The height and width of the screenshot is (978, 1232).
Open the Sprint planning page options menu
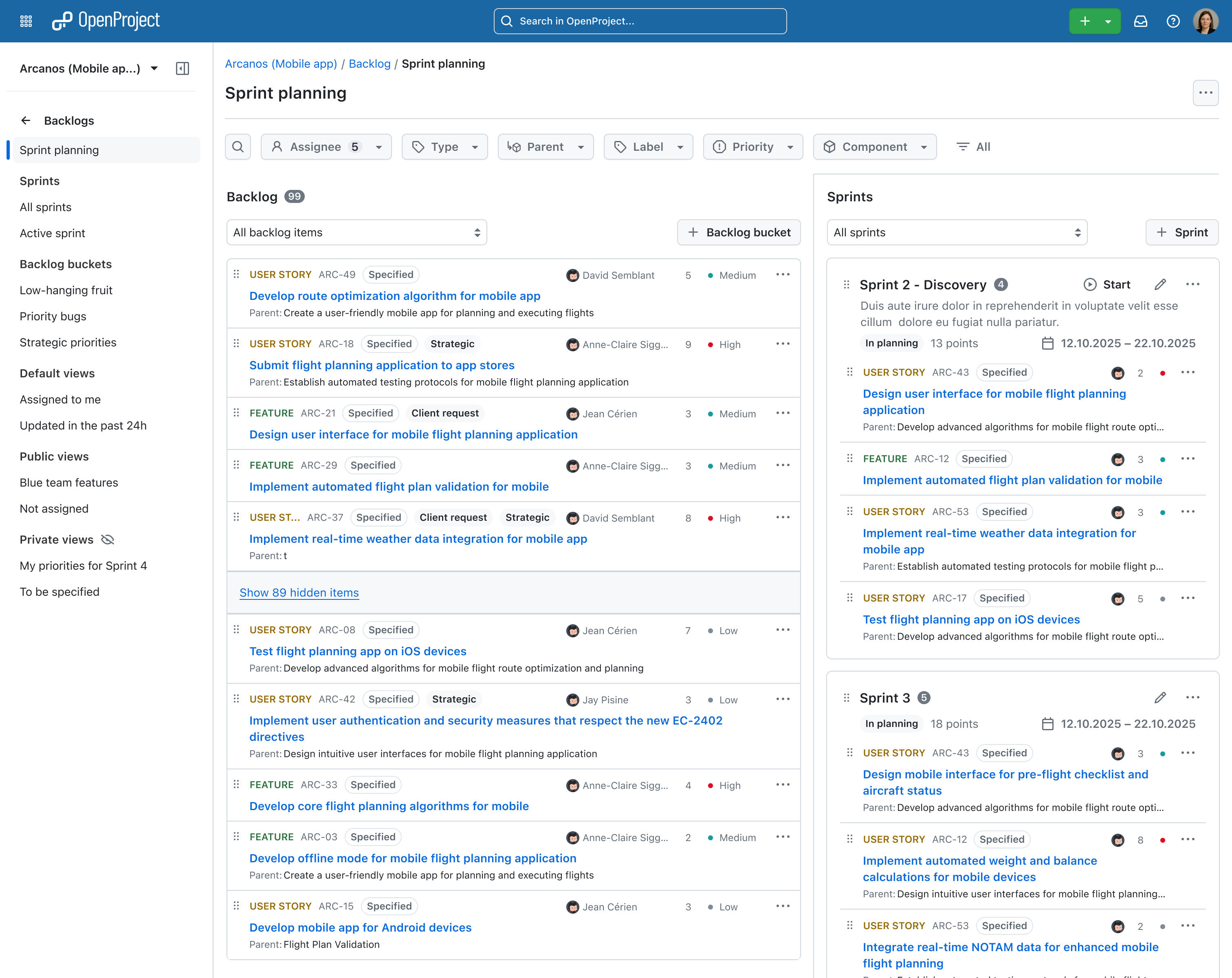point(1206,93)
